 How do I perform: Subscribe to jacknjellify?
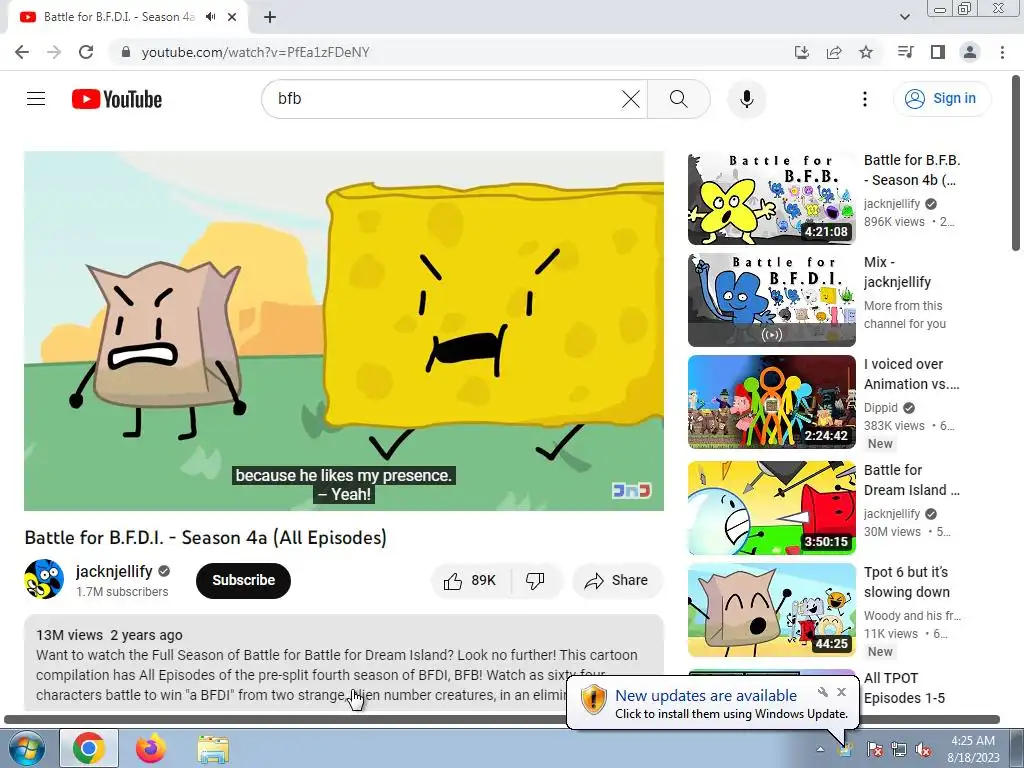(243, 580)
